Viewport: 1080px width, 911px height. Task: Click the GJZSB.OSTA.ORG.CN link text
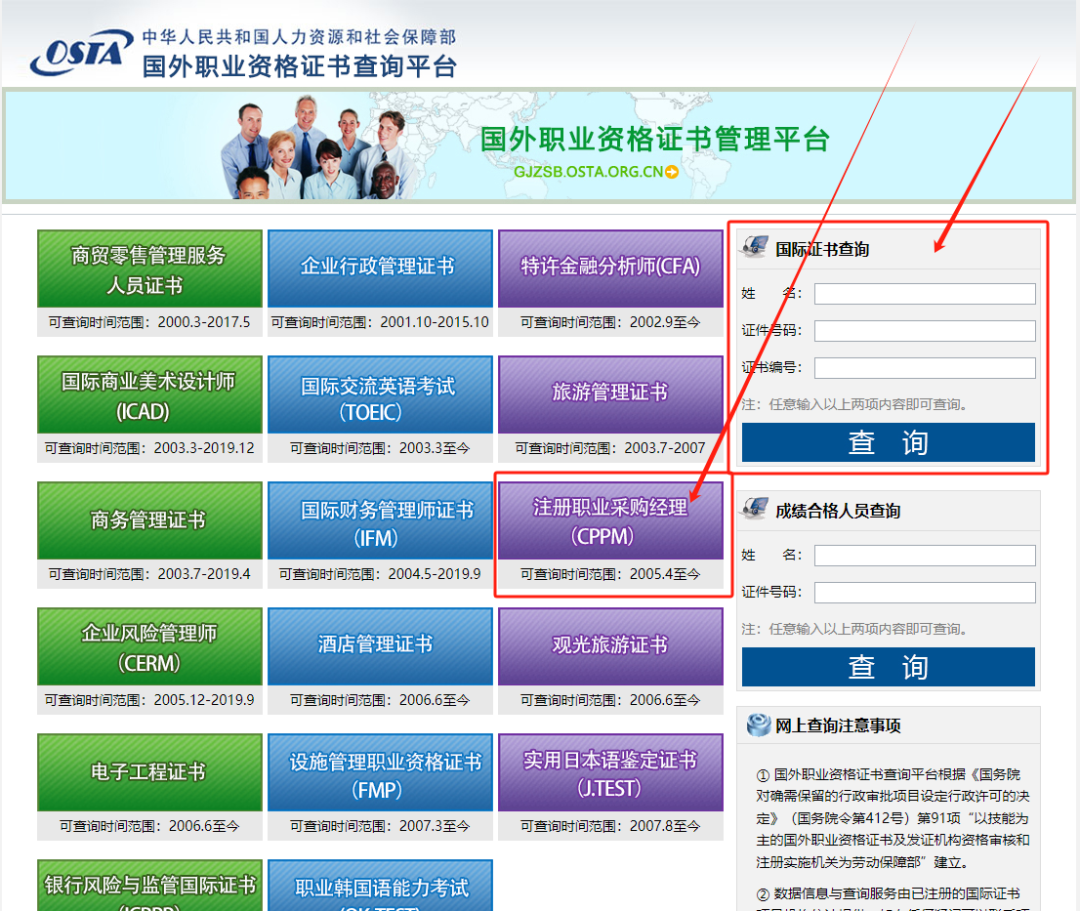click(x=588, y=171)
